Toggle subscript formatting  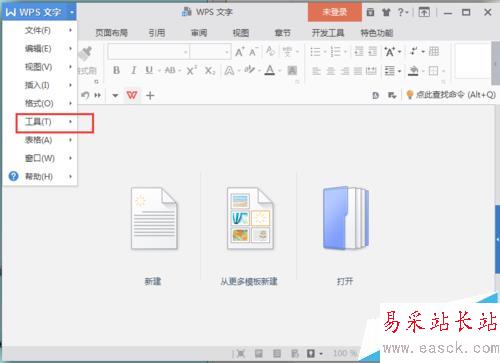coord(210,71)
